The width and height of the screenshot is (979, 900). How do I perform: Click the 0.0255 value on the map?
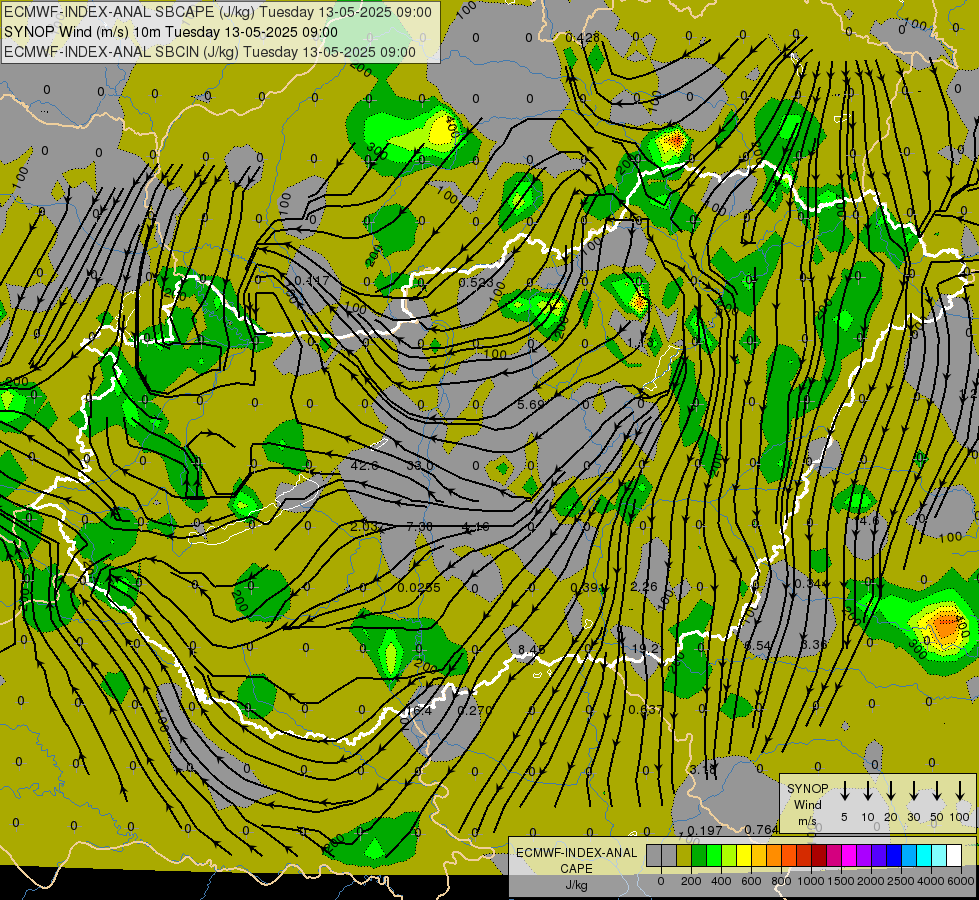pos(419,588)
